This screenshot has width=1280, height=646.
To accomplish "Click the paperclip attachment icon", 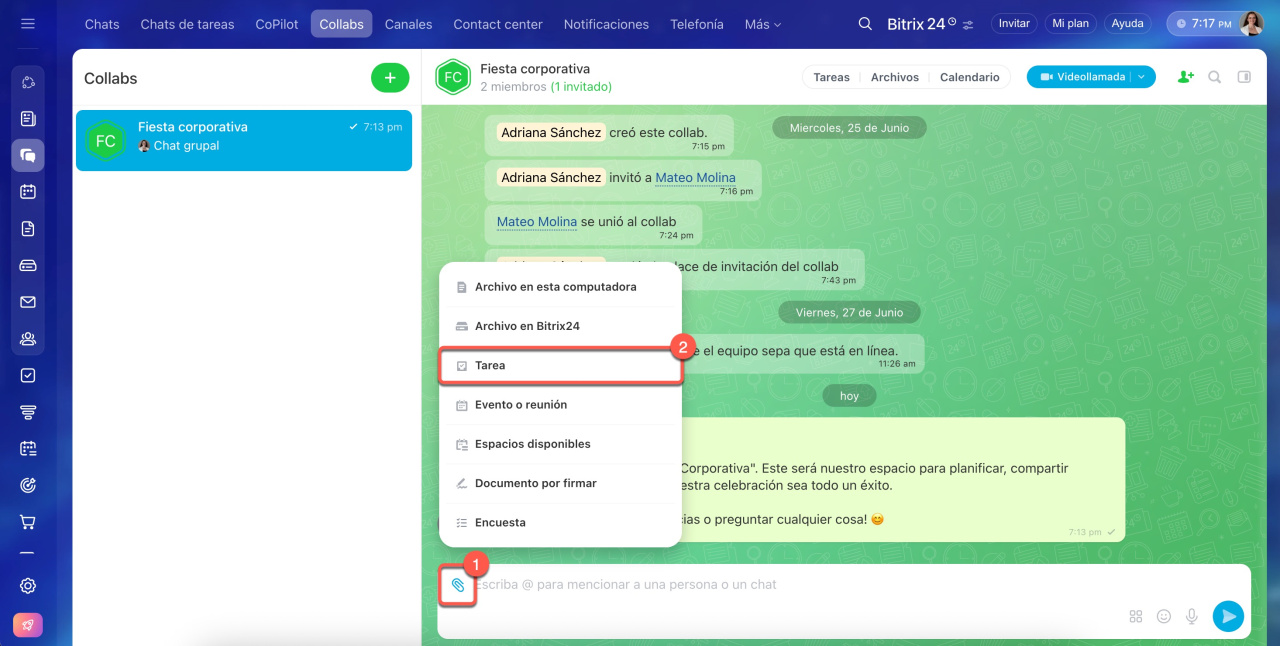I will coord(458,585).
